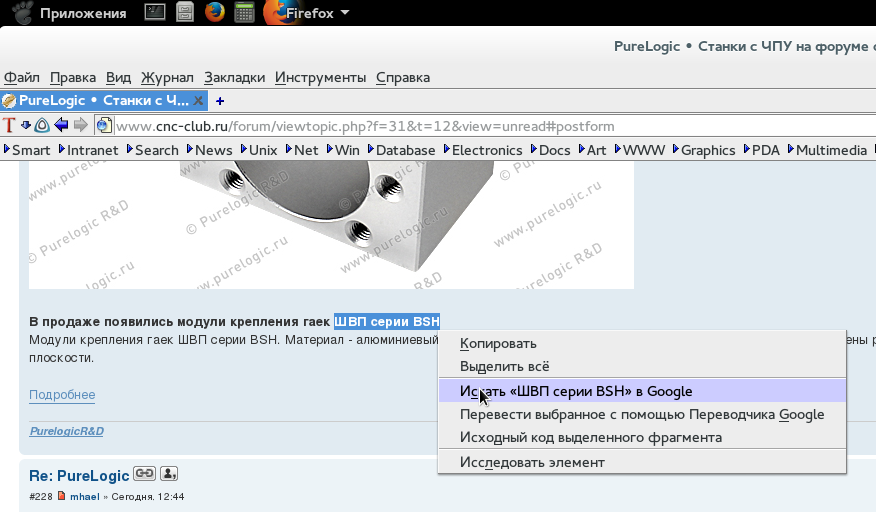Click the post permalink chain icon
876x512 pixels.
tap(145, 473)
